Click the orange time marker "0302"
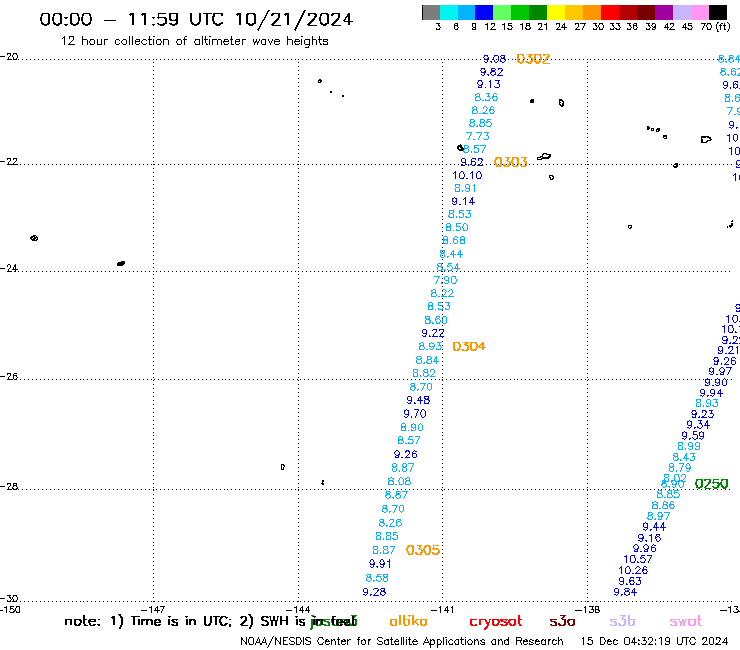This screenshot has height=650, width=740. 533,59
